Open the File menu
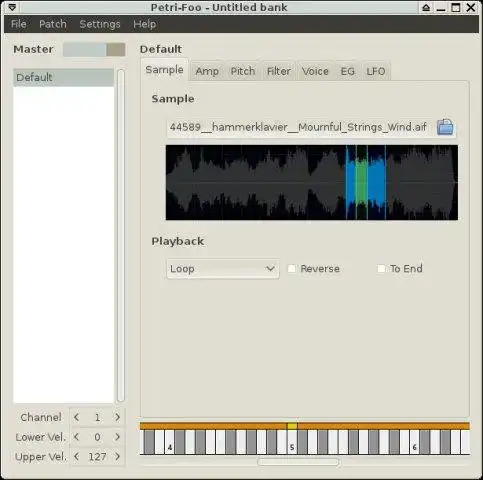483x480 pixels. pos(19,24)
